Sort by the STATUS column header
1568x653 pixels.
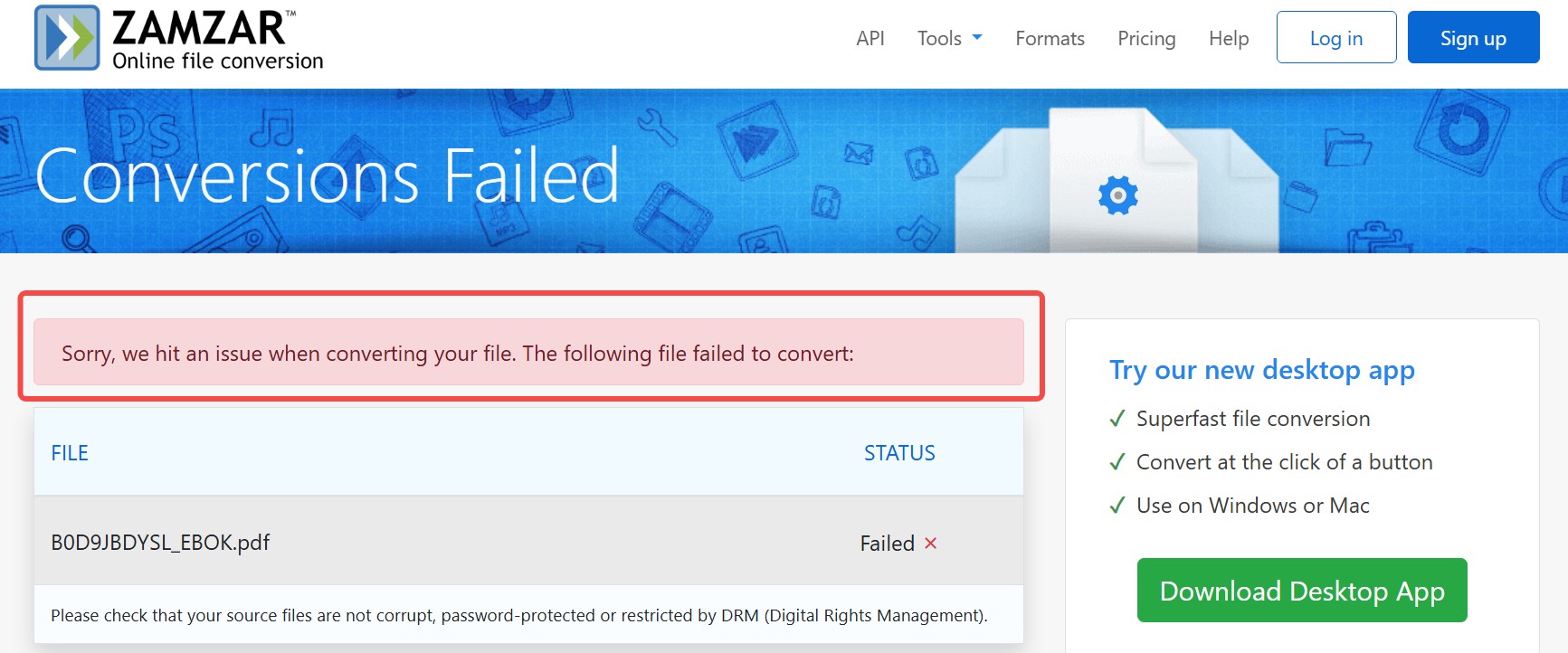pos(898,452)
